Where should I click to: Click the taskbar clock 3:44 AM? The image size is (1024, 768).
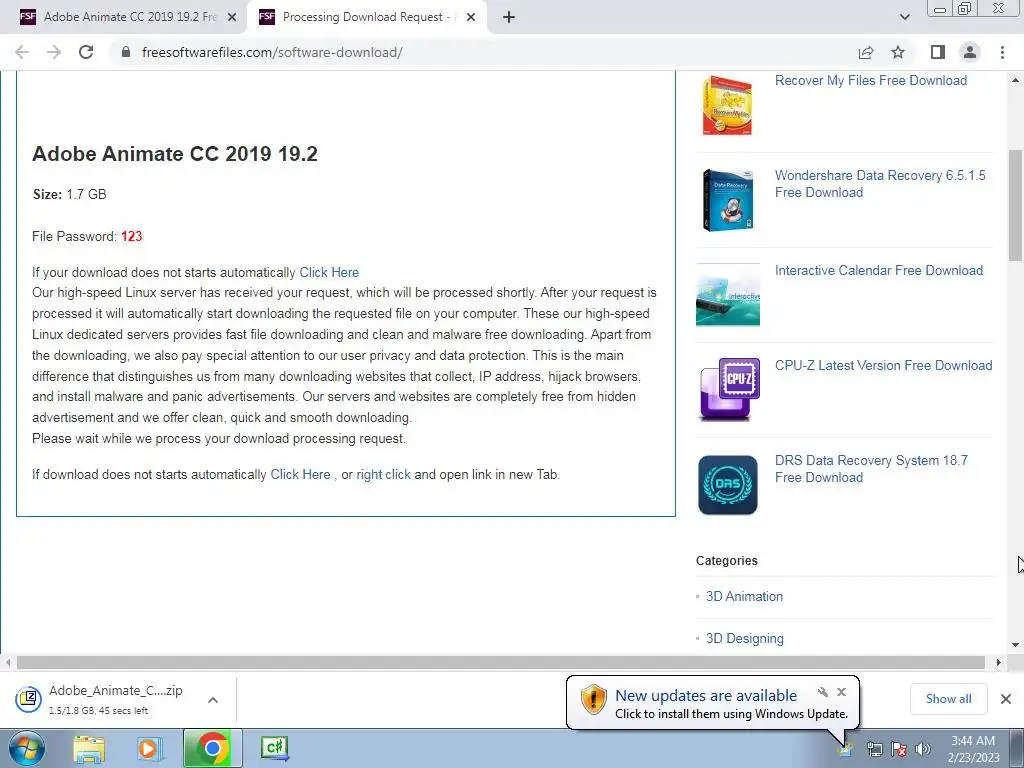[x=973, y=749]
